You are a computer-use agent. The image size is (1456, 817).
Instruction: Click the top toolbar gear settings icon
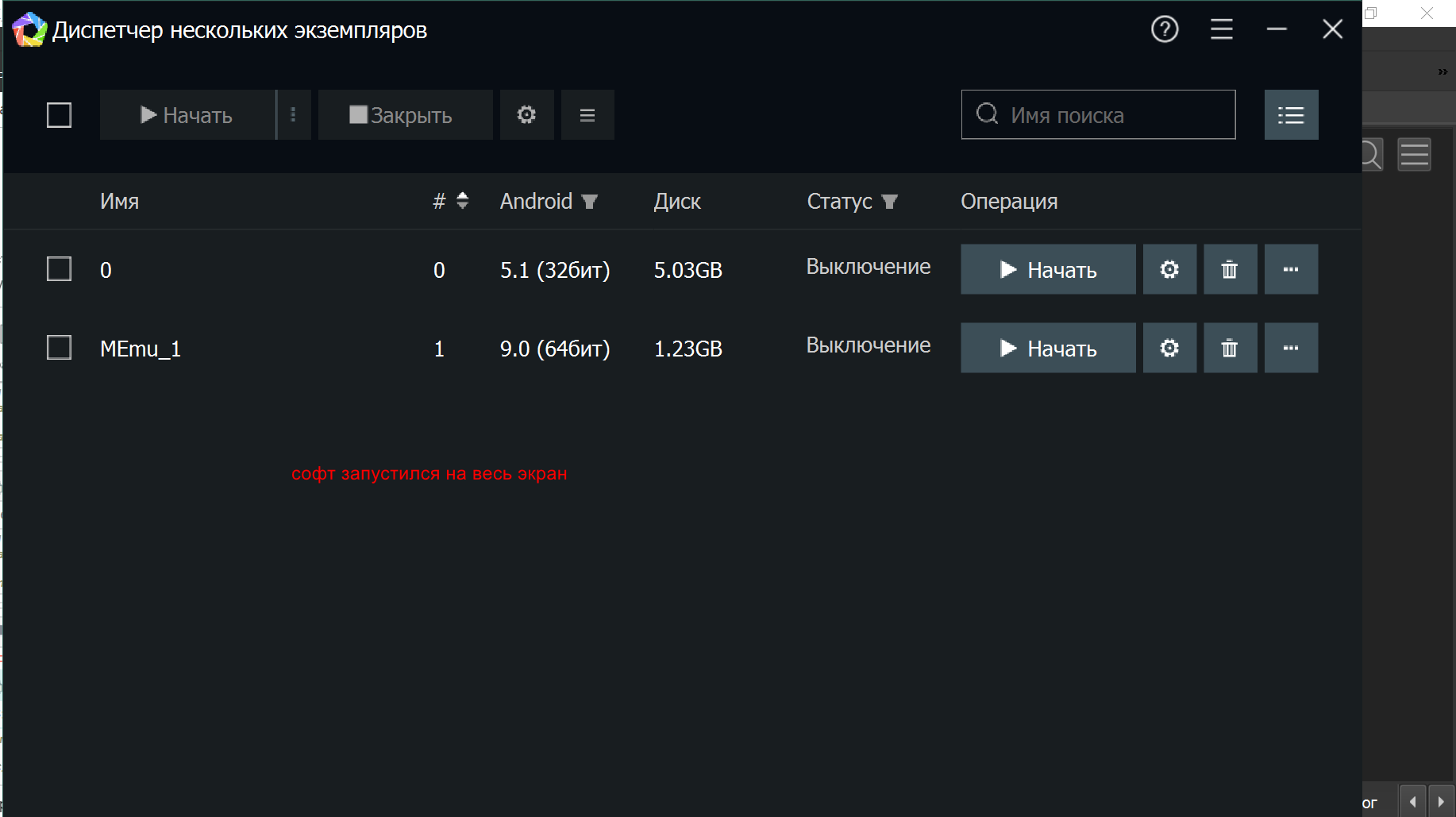[526, 115]
